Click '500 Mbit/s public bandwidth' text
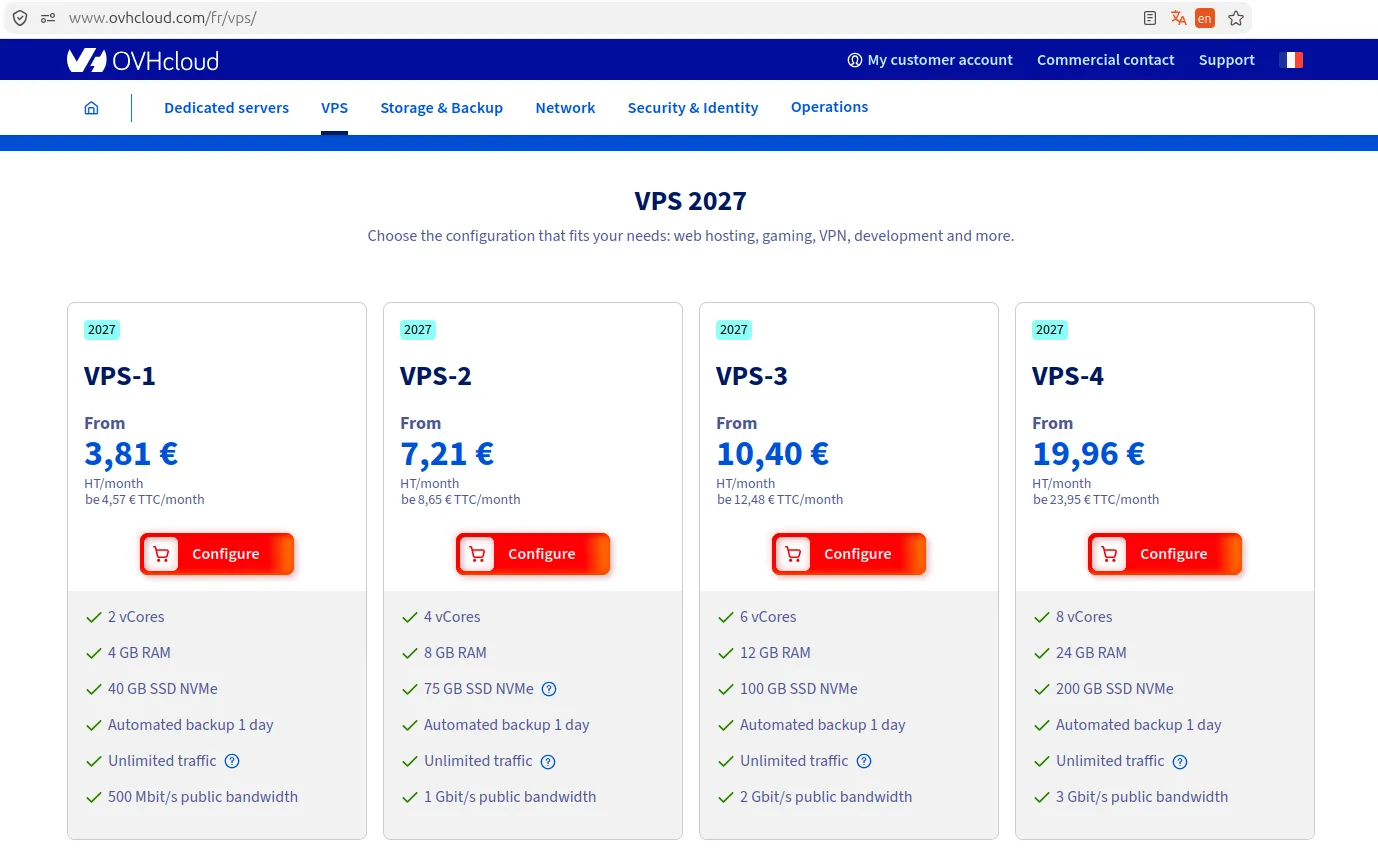 (203, 797)
